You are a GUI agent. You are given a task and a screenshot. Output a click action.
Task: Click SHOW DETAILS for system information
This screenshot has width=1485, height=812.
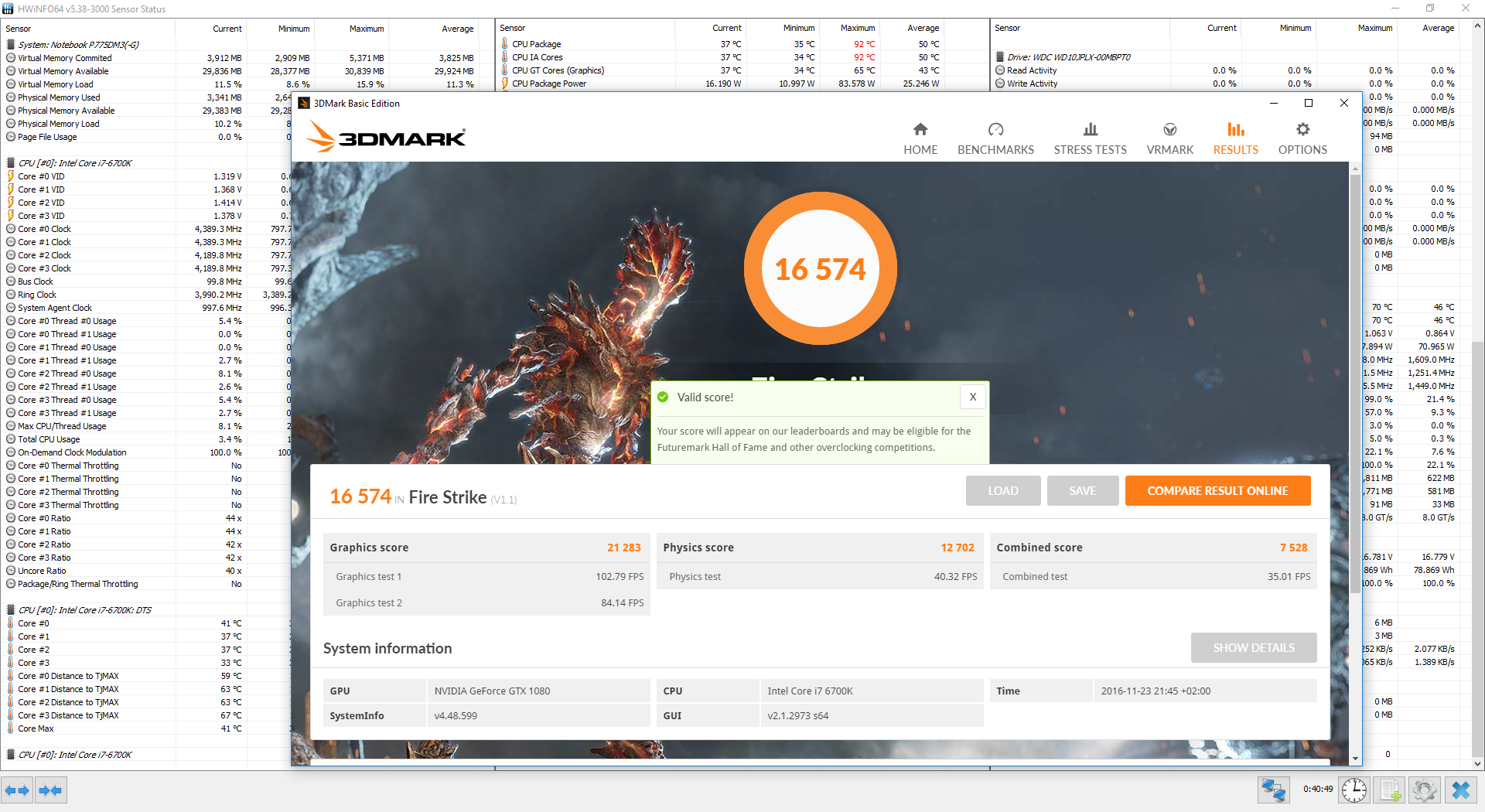click(1254, 648)
